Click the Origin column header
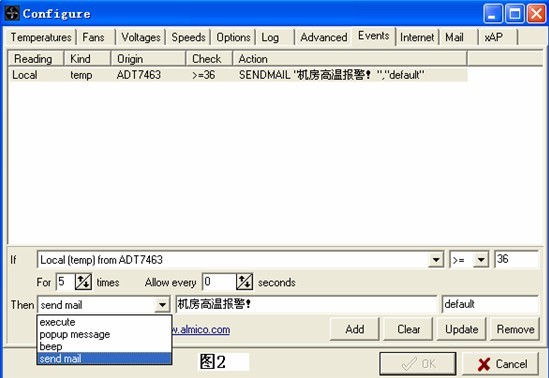The image size is (549, 378). (x=148, y=58)
